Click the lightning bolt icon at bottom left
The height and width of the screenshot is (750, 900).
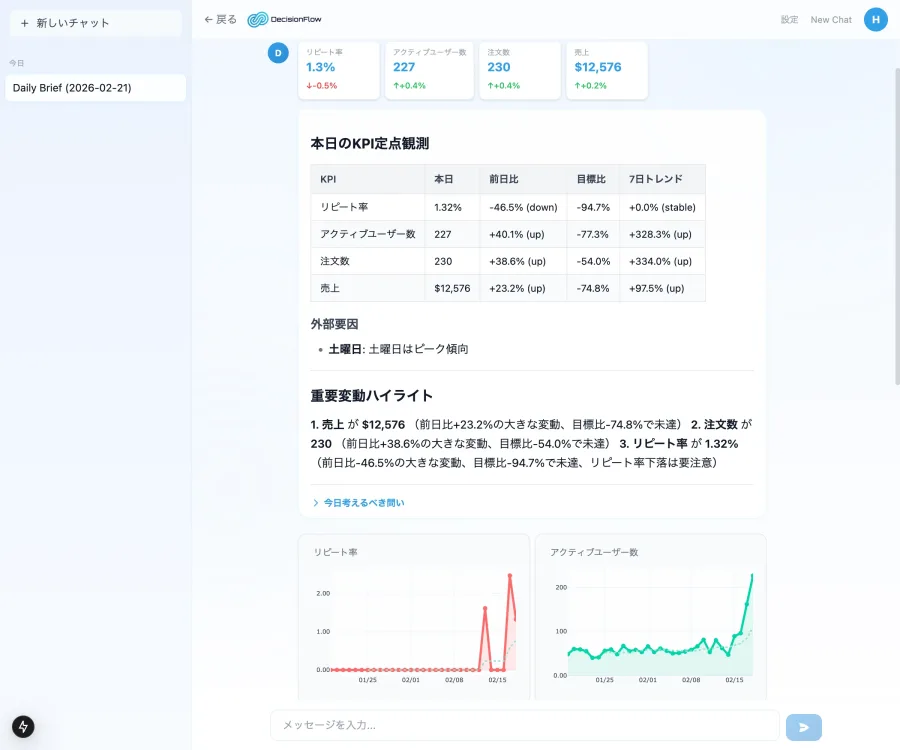[23, 727]
